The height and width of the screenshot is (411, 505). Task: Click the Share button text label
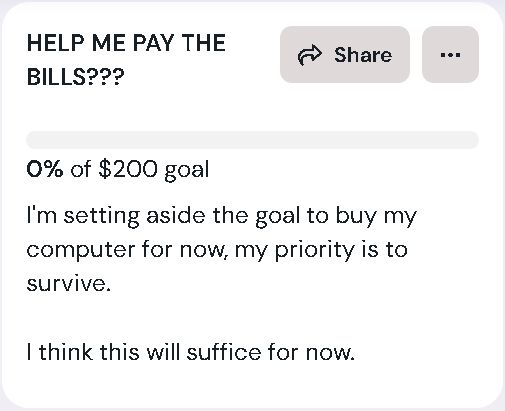pos(363,55)
